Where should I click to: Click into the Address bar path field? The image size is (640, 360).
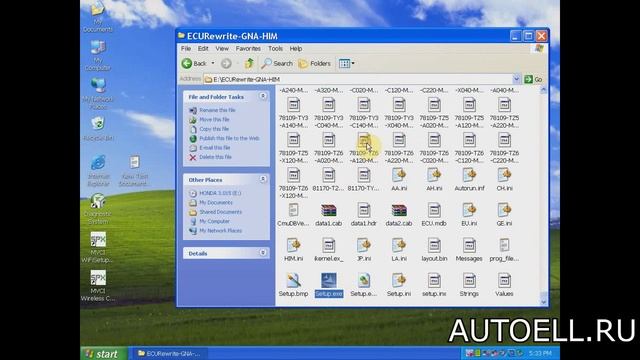[358, 79]
